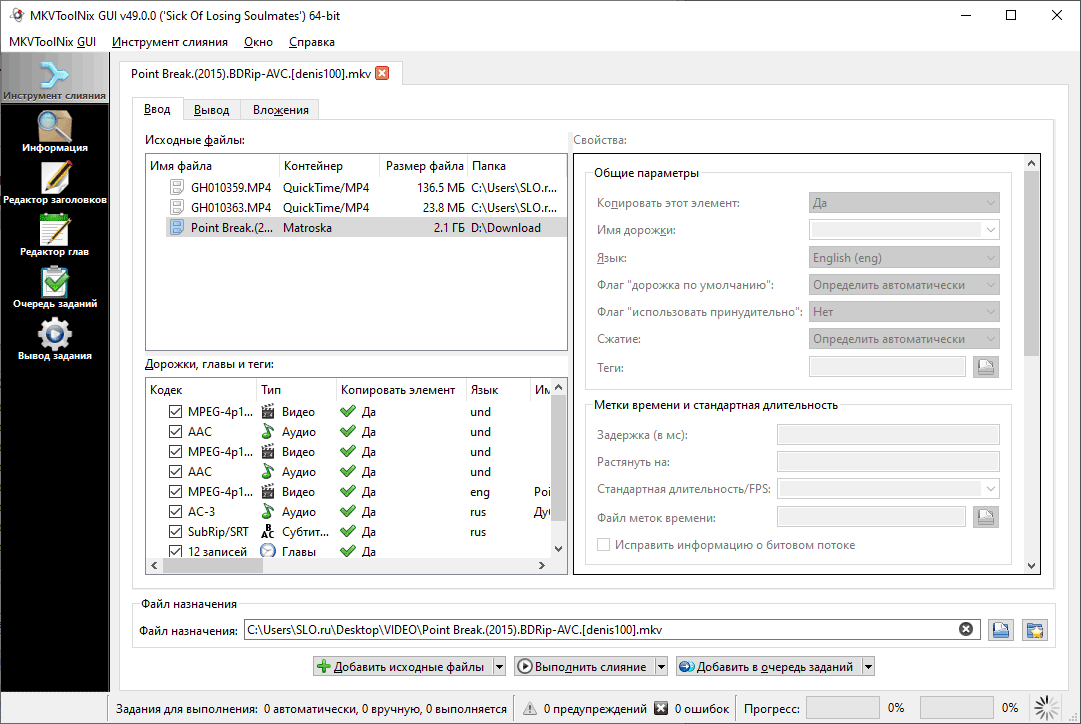1081x724 pixels.
Task: Open Редактор глав in the sidebar
Action: [54, 235]
